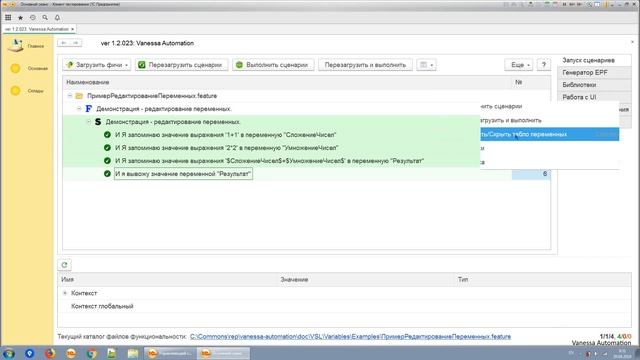This screenshot has height=360, width=640.
Task: Click the Значение column header
Action: click(x=366, y=280)
